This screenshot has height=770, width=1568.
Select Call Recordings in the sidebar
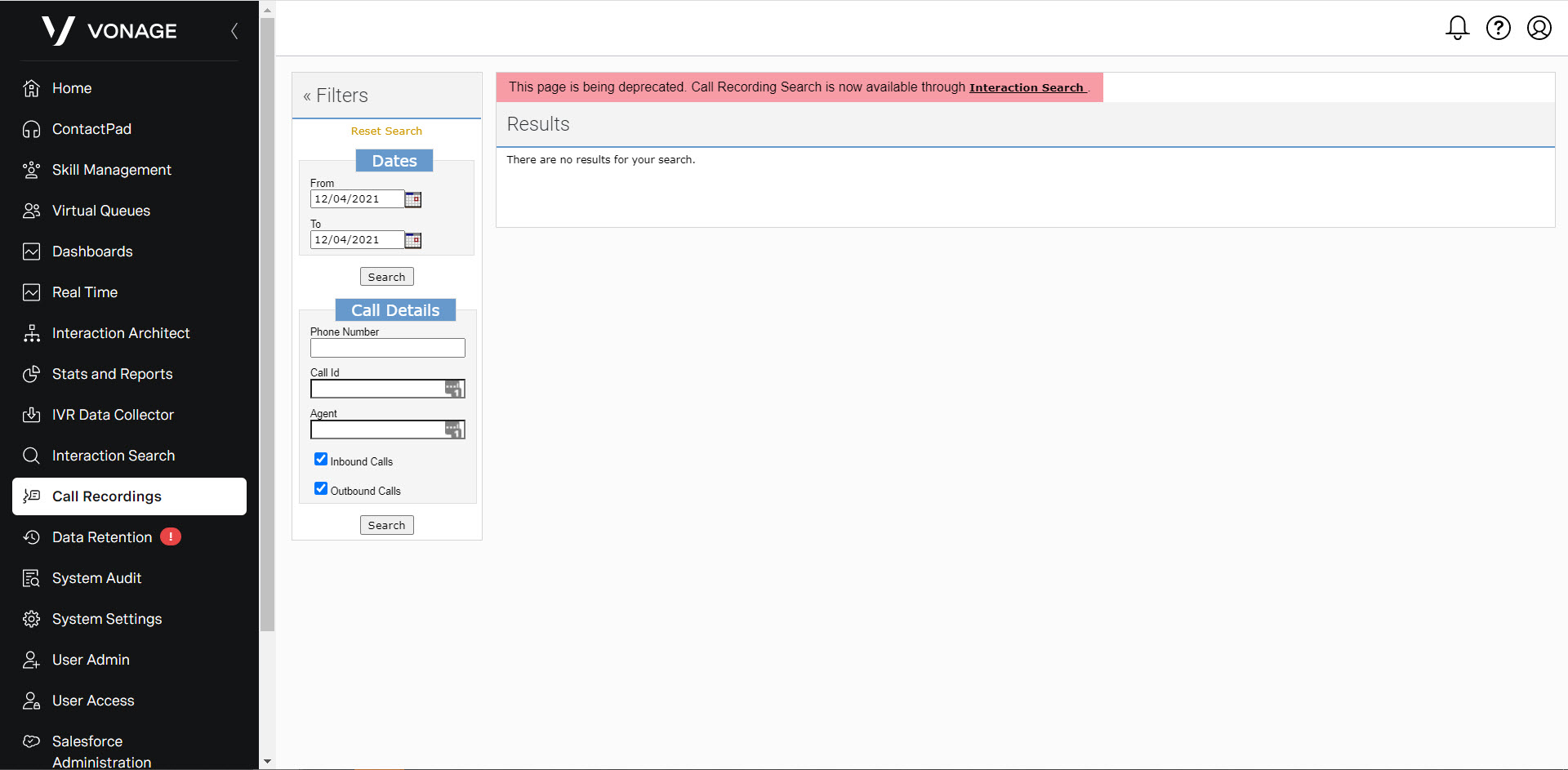129,496
